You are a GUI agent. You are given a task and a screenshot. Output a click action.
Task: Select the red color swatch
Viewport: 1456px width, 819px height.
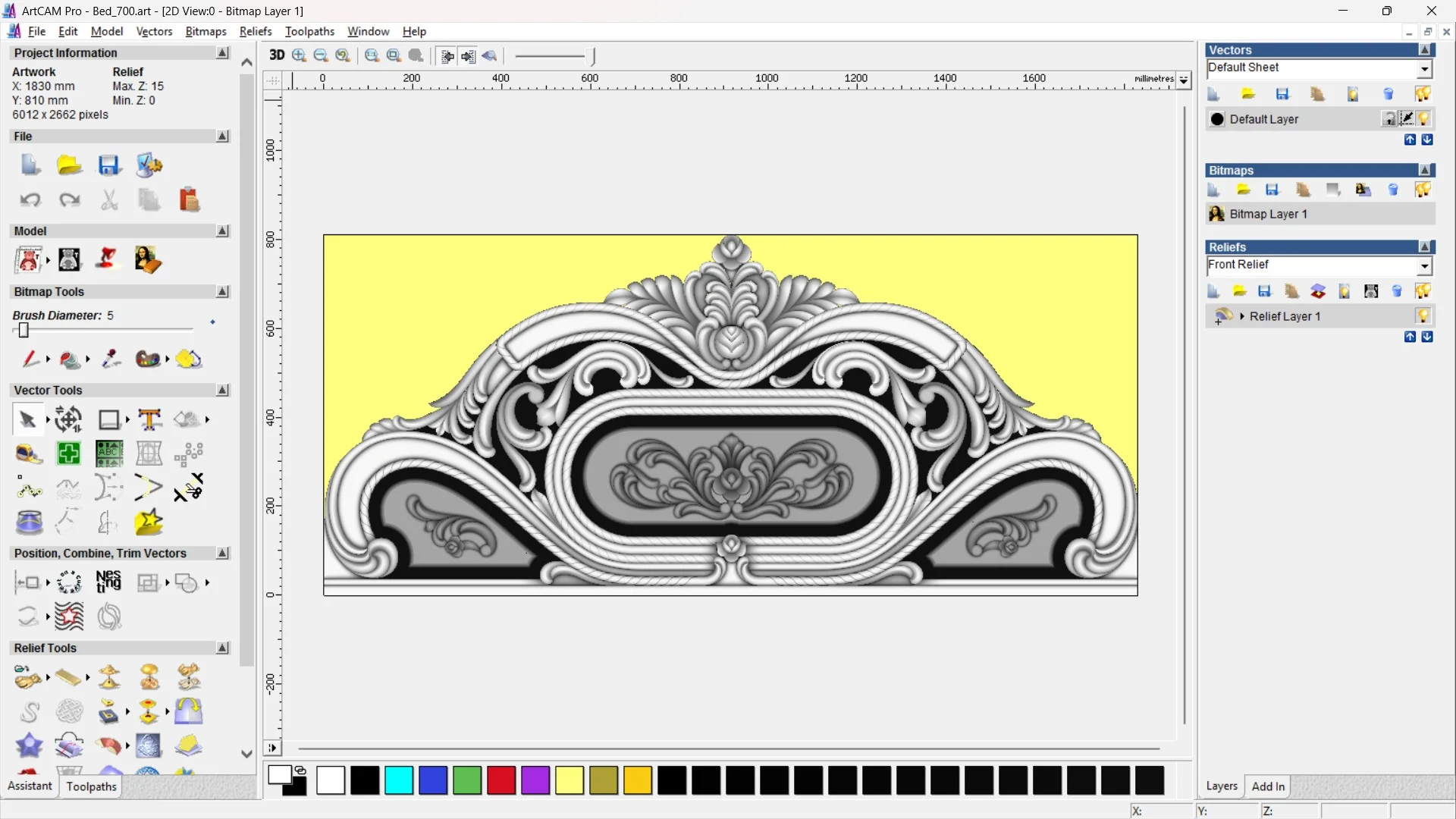click(501, 780)
